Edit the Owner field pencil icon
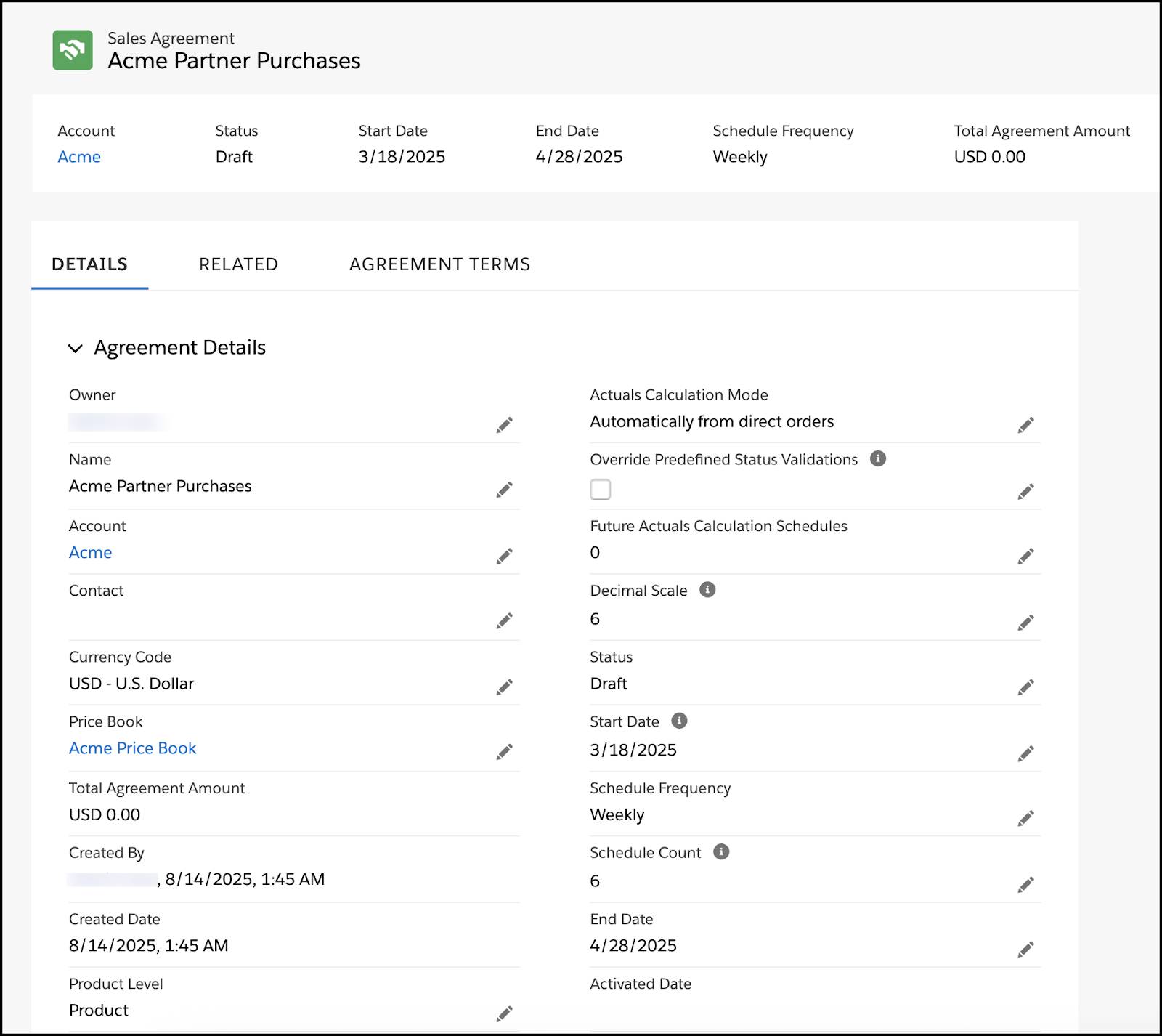The width and height of the screenshot is (1162, 1036). tap(504, 425)
